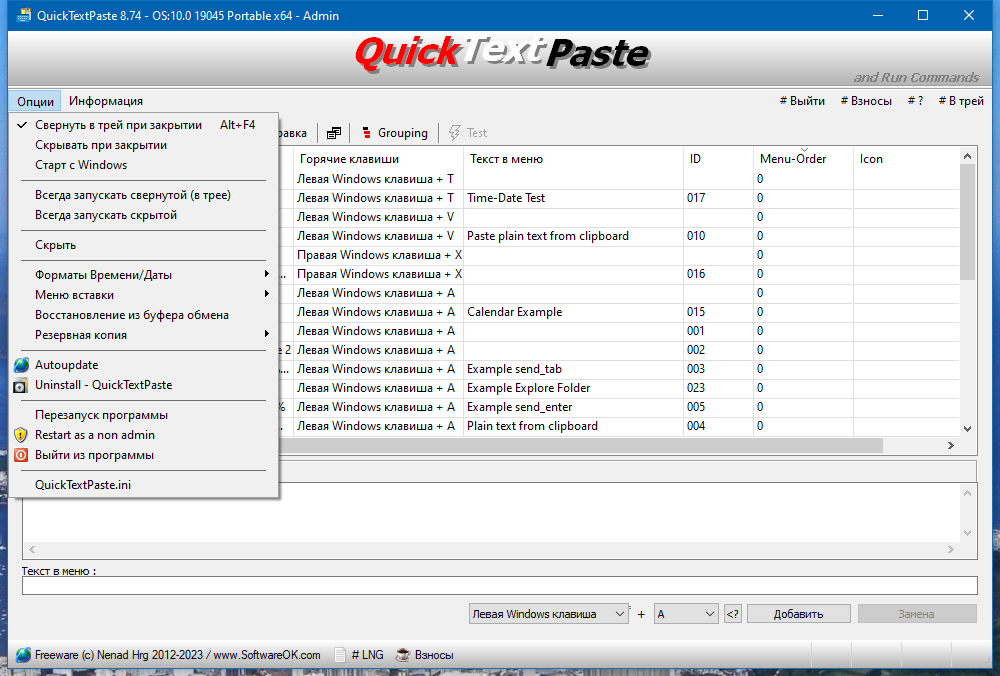Click the Текст в меню input field
1000x676 pixels.
point(499,585)
